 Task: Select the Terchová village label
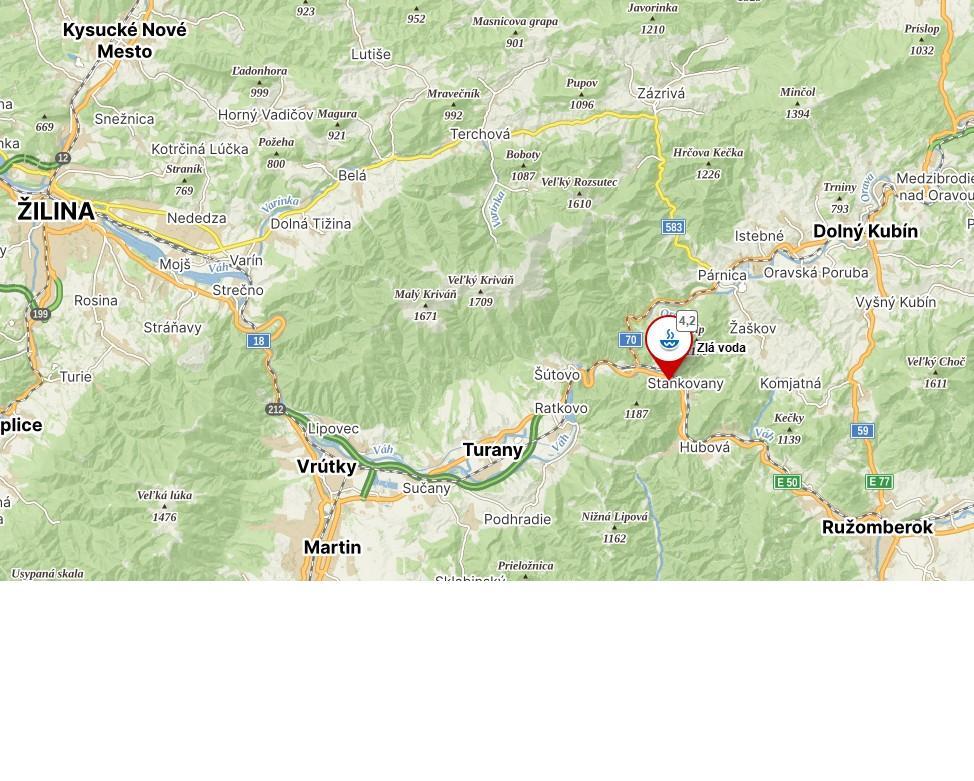point(480,134)
